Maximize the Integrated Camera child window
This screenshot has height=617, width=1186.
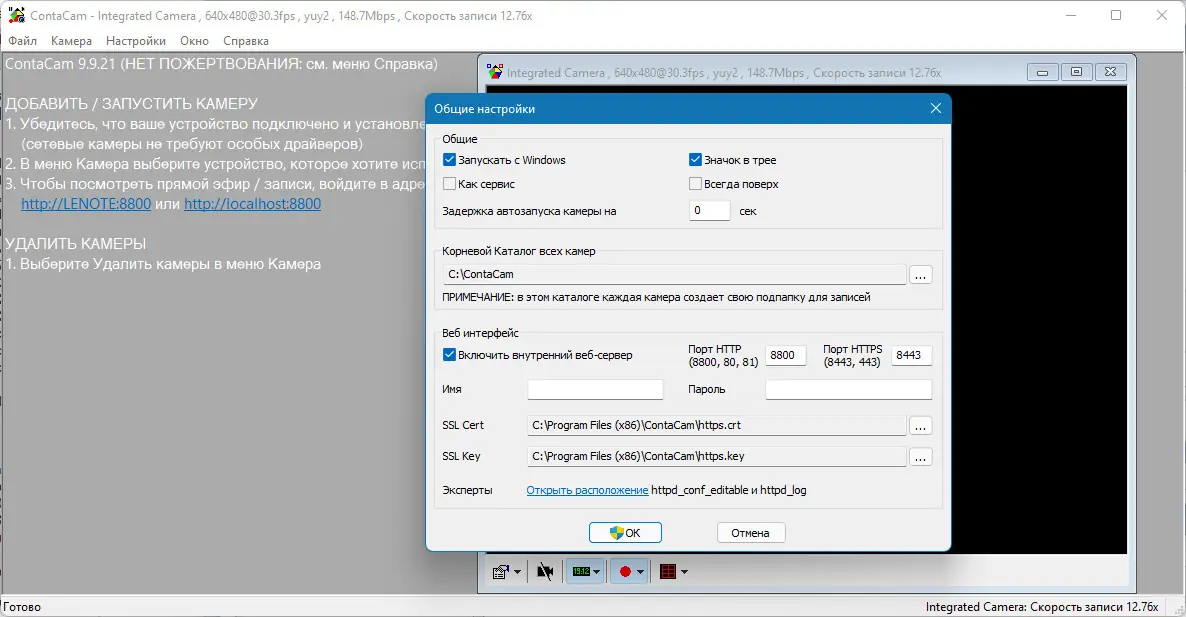click(1076, 72)
